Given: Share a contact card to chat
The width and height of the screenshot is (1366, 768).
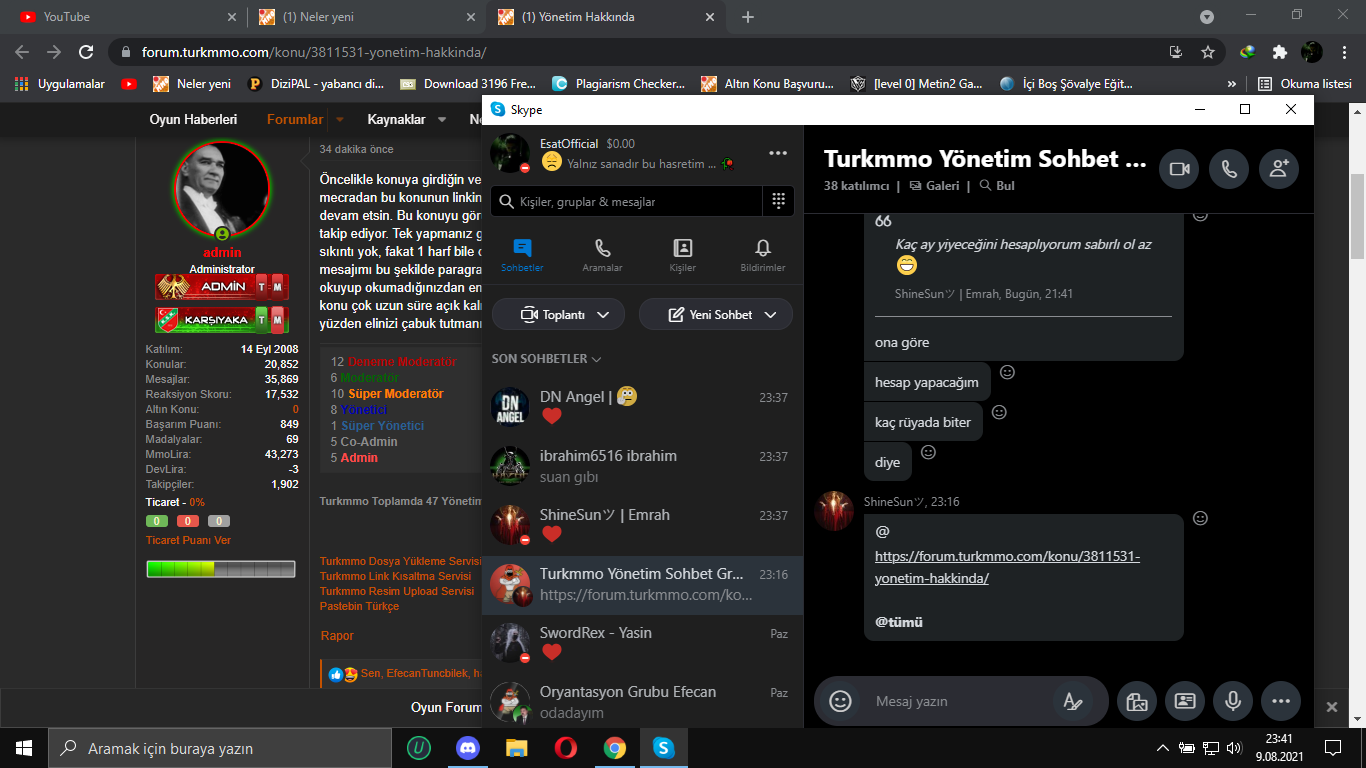Looking at the screenshot, I should tap(1185, 701).
